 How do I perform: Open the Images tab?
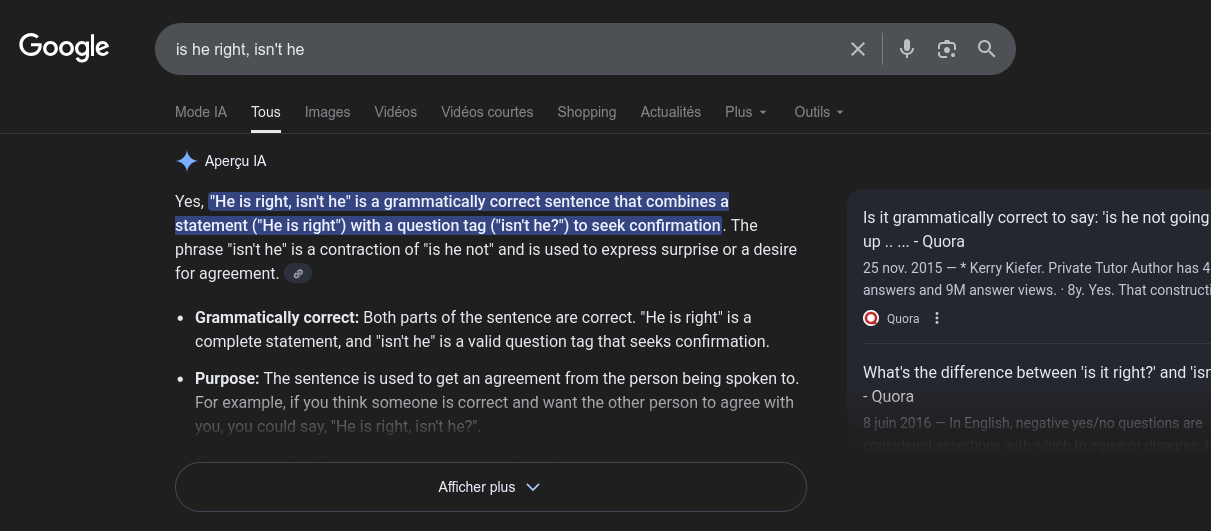(x=327, y=112)
